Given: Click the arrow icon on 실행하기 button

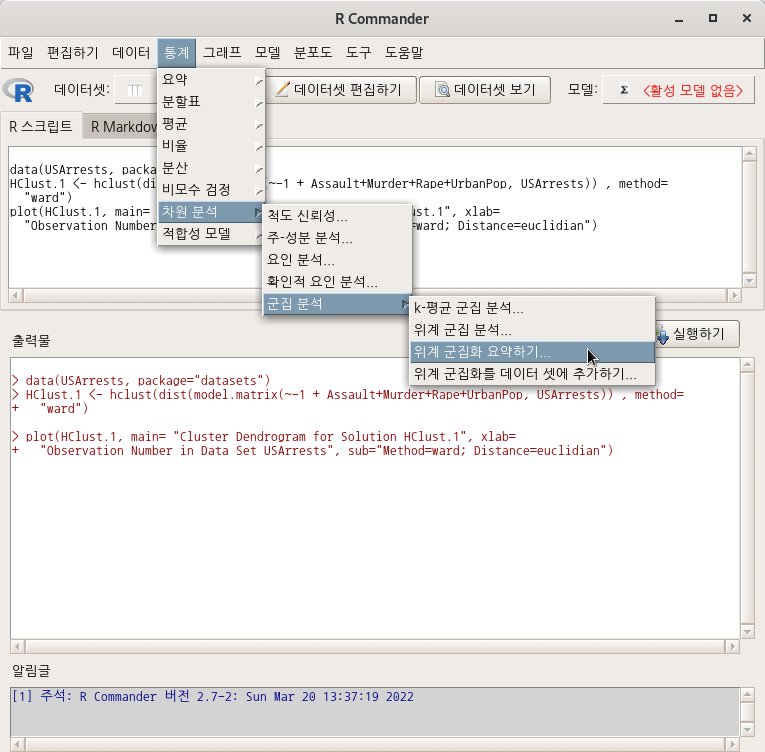Looking at the screenshot, I should [x=662, y=335].
